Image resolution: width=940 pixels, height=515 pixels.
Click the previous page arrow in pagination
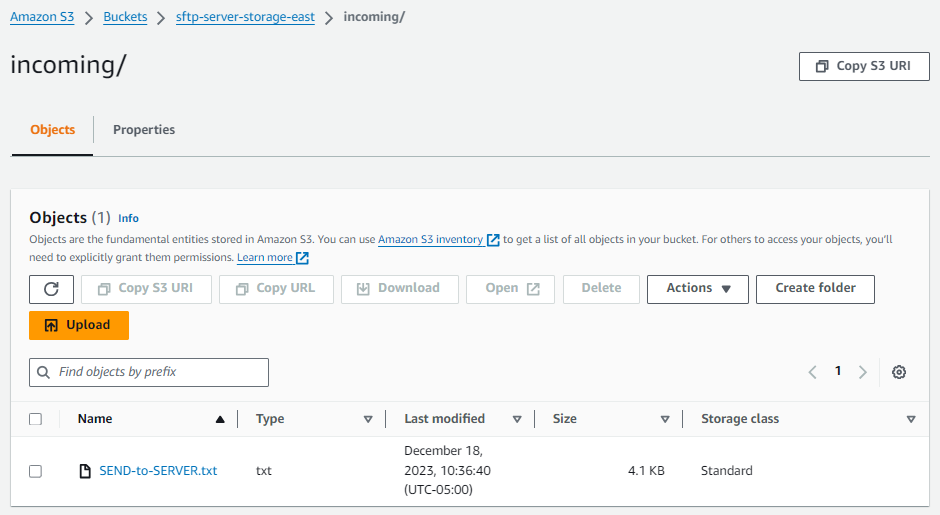pyautogui.click(x=813, y=372)
